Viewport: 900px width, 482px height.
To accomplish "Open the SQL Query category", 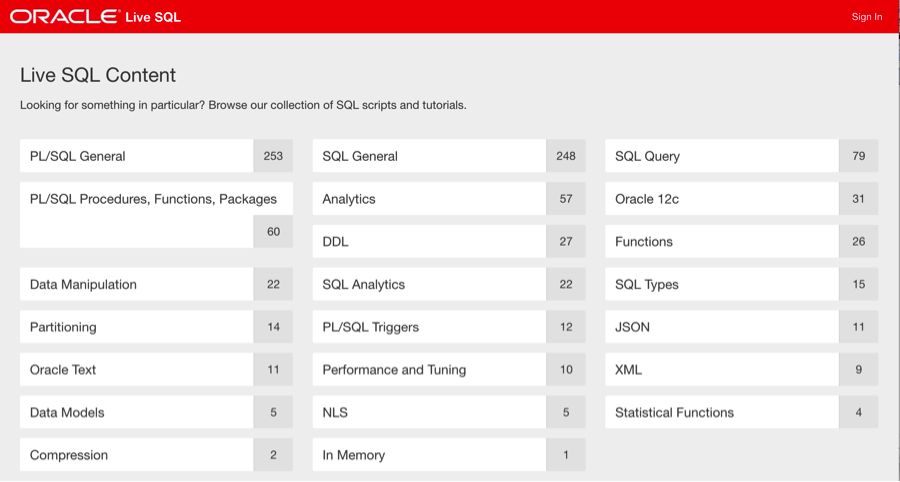I will (x=721, y=156).
